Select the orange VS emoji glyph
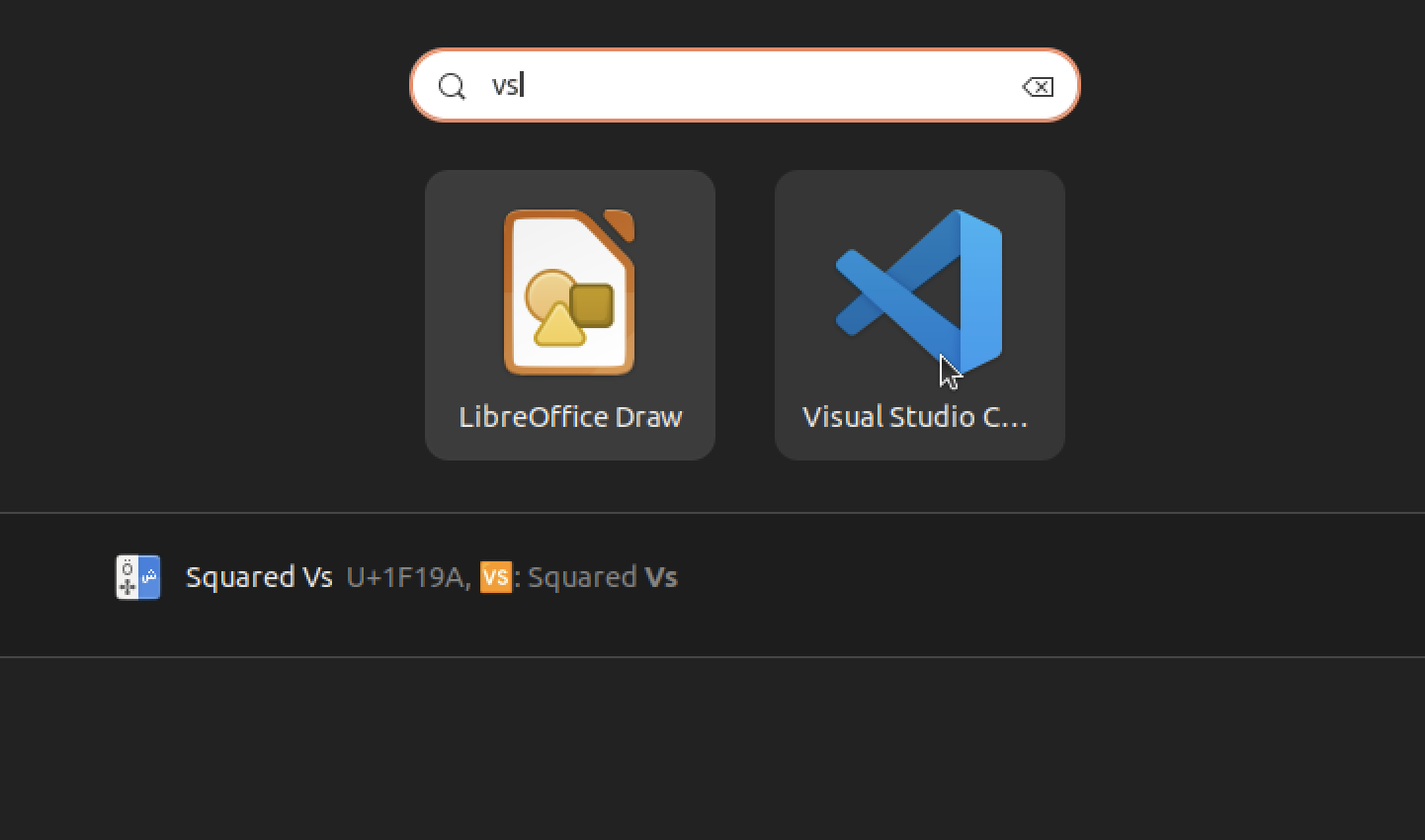Viewport: 1425px width, 840px height. [x=496, y=576]
